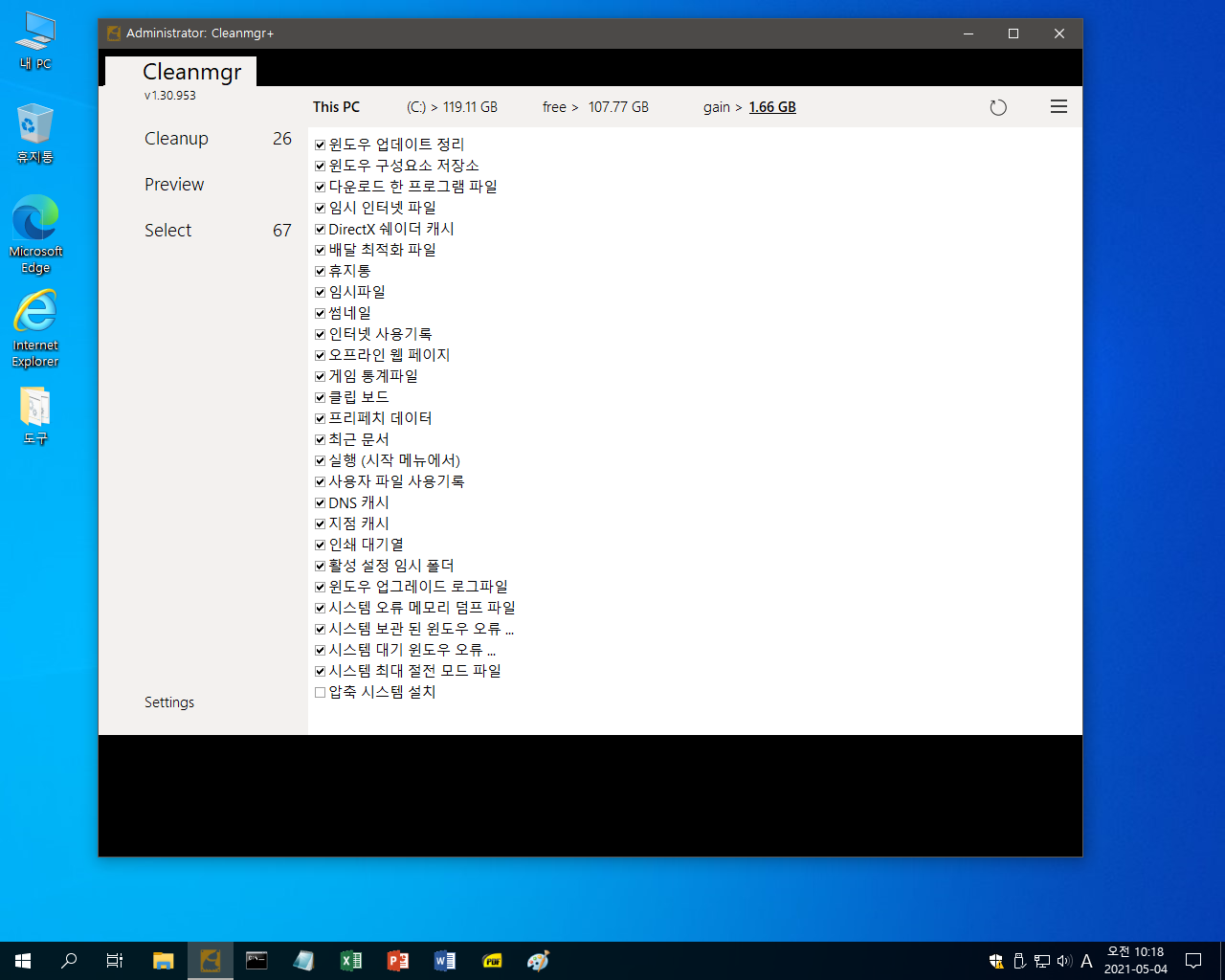Click the 1.66 GB gain link
This screenshot has width=1225, height=980.
tap(772, 107)
